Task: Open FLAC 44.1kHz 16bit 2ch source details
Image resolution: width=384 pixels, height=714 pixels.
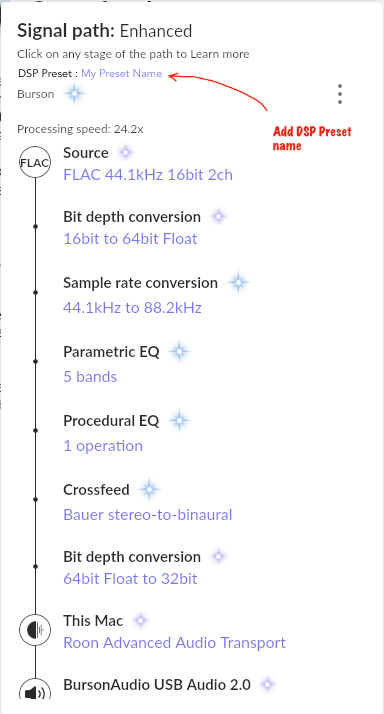Action: tap(148, 175)
